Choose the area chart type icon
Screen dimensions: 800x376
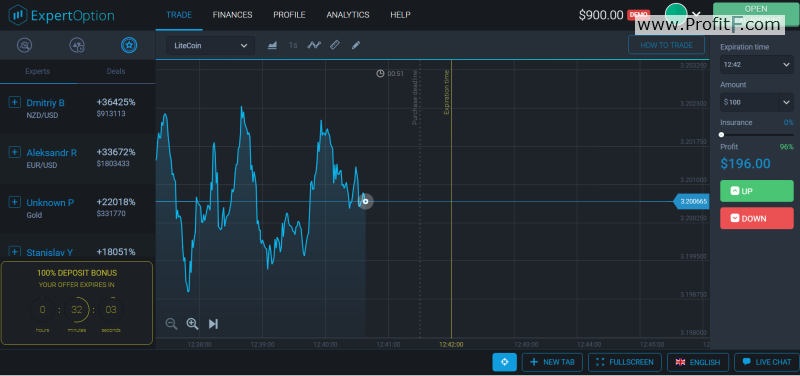coord(272,45)
